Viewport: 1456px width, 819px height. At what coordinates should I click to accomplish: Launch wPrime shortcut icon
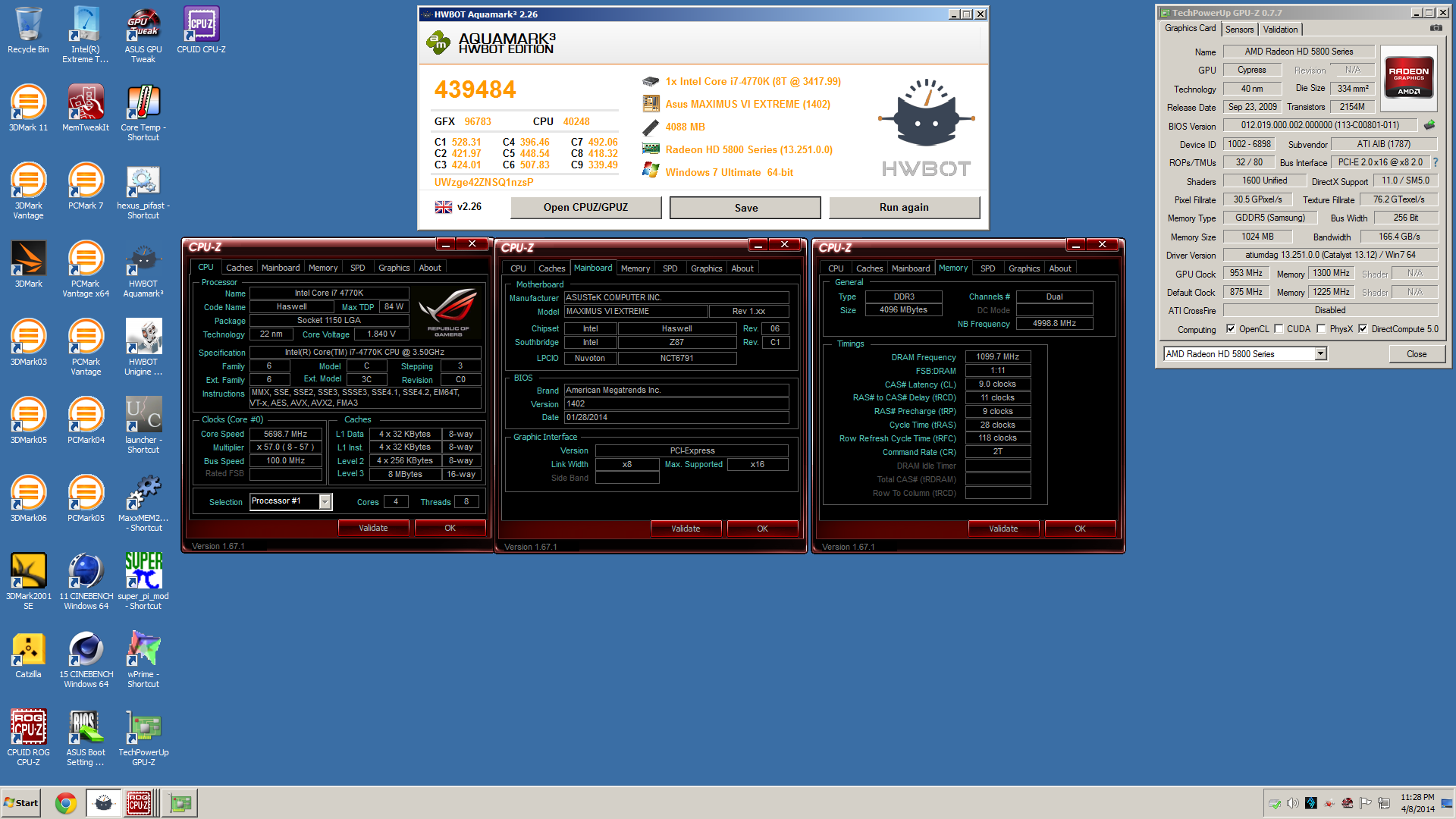(x=143, y=660)
